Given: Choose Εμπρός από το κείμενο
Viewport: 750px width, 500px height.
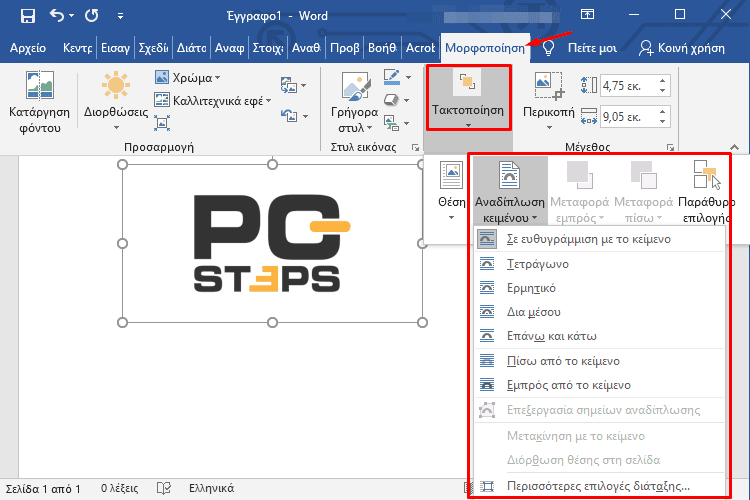Looking at the screenshot, I should click(x=600, y=385).
